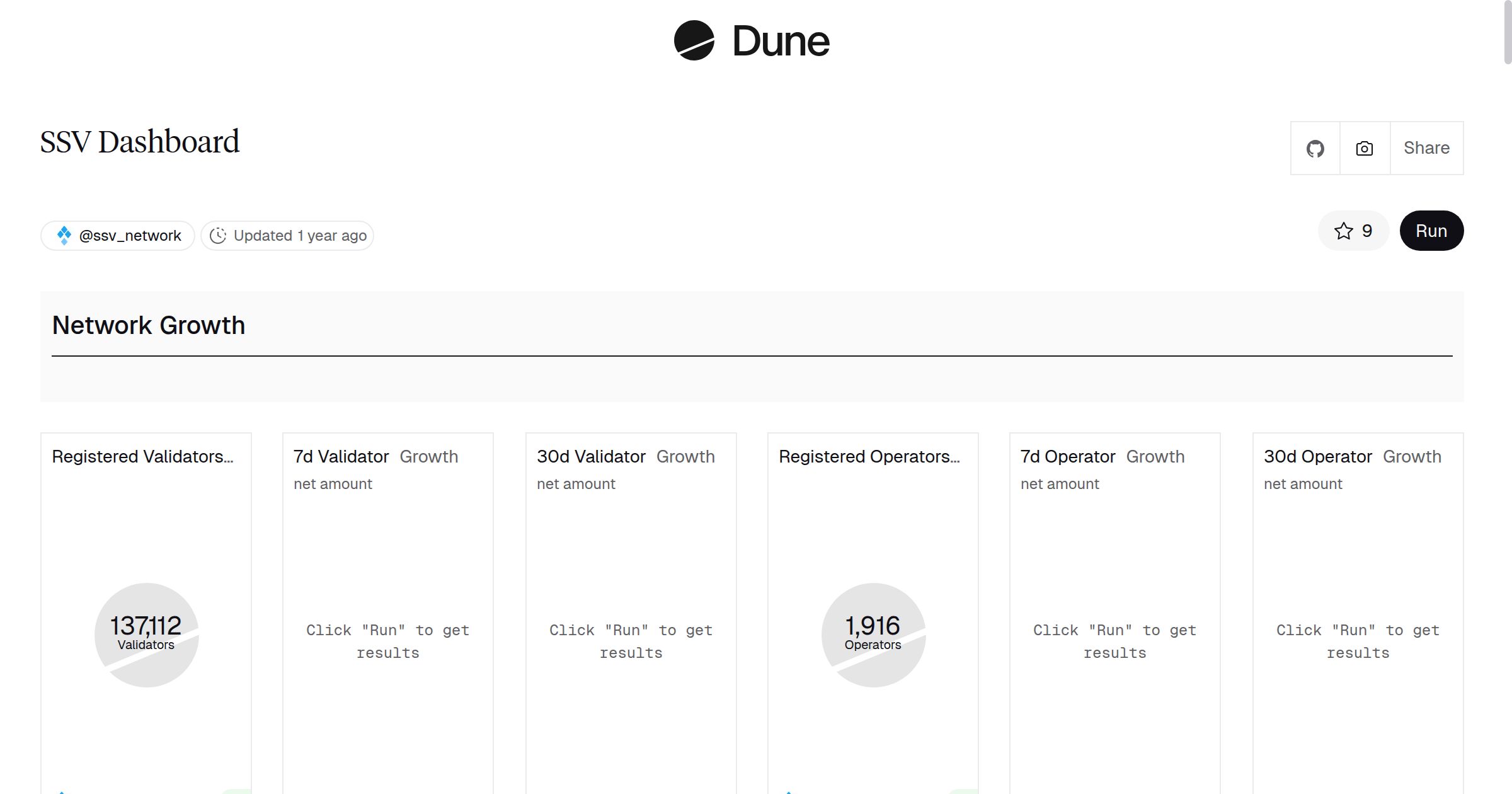
Task: Open the @ssv_network profile link
Action: pos(130,236)
